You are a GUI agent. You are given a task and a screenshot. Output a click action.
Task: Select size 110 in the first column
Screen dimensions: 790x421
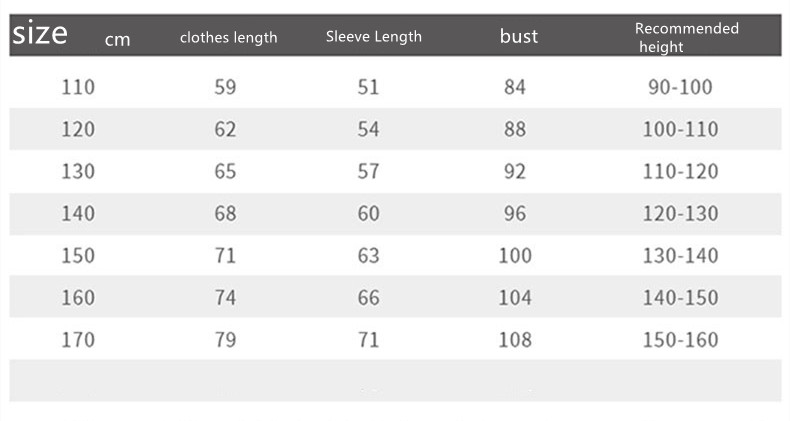click(x=78, y=87)
